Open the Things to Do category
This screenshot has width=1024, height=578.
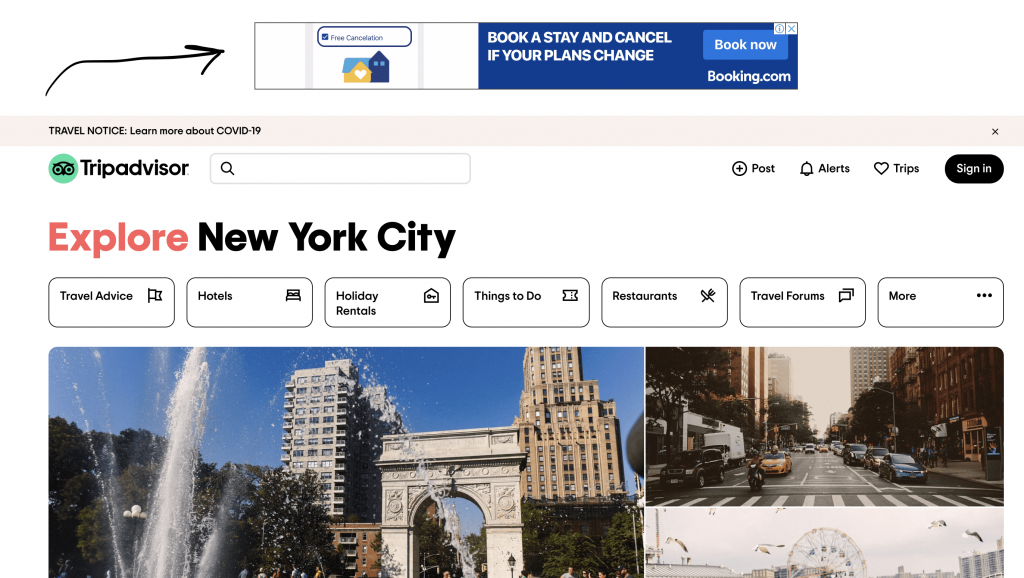click(x=526, y=302)
